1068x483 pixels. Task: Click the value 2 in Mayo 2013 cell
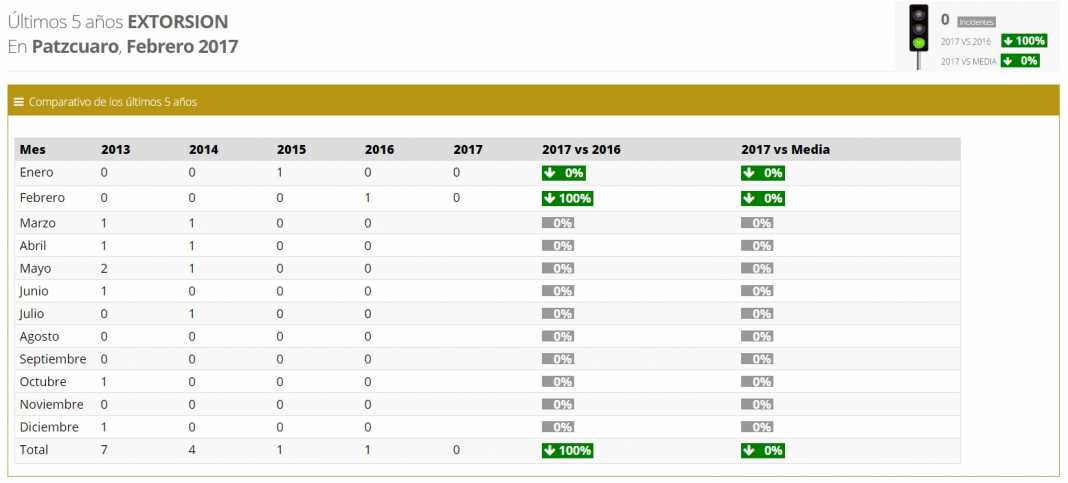(104, 269)
